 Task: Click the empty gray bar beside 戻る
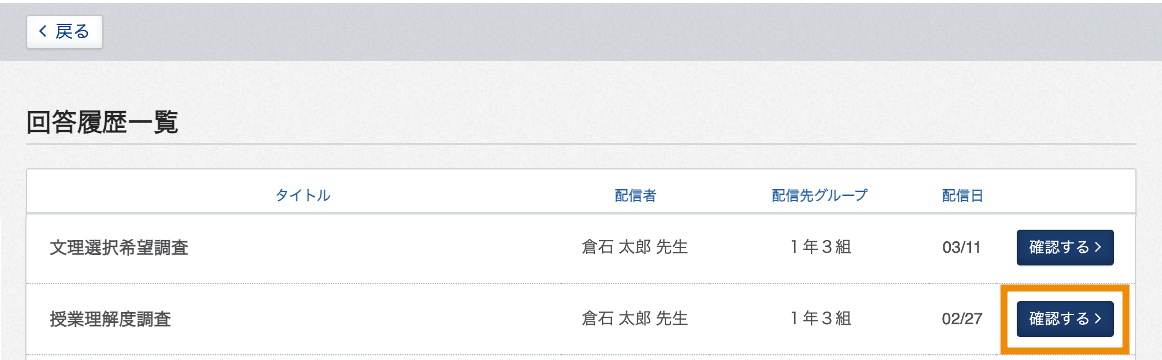pyautogui.click(x=630, y=31)
